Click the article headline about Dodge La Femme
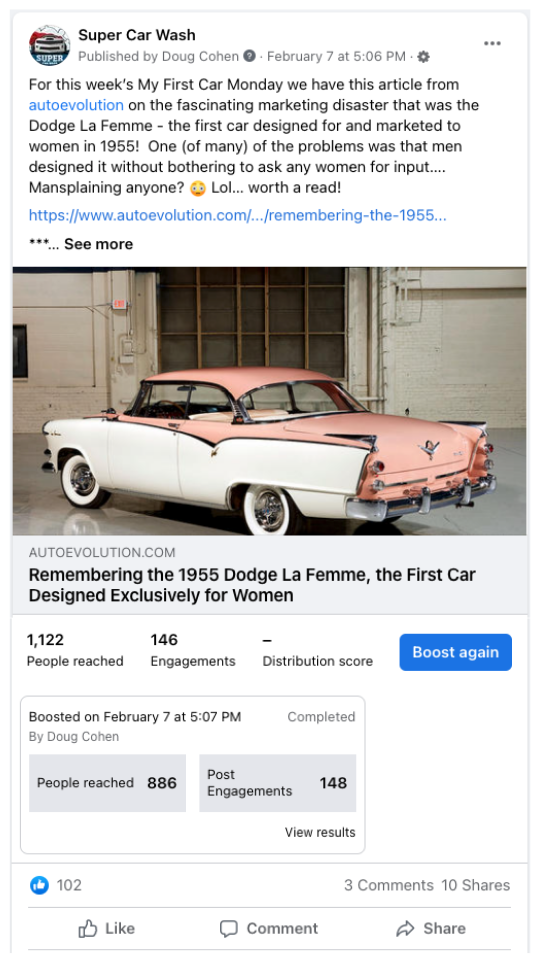This screenshot has width=540, height=960. (252, 585)
